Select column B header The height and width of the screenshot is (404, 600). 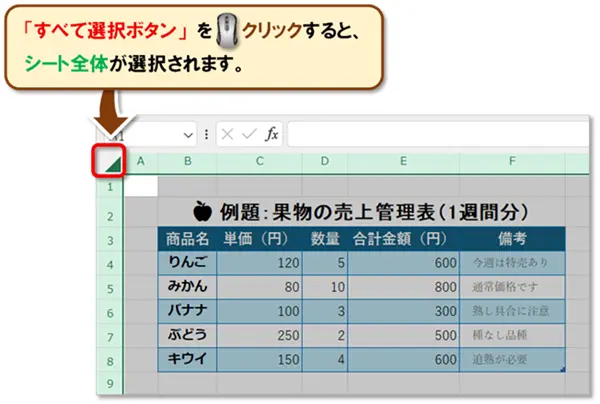[x=188, y=161]
